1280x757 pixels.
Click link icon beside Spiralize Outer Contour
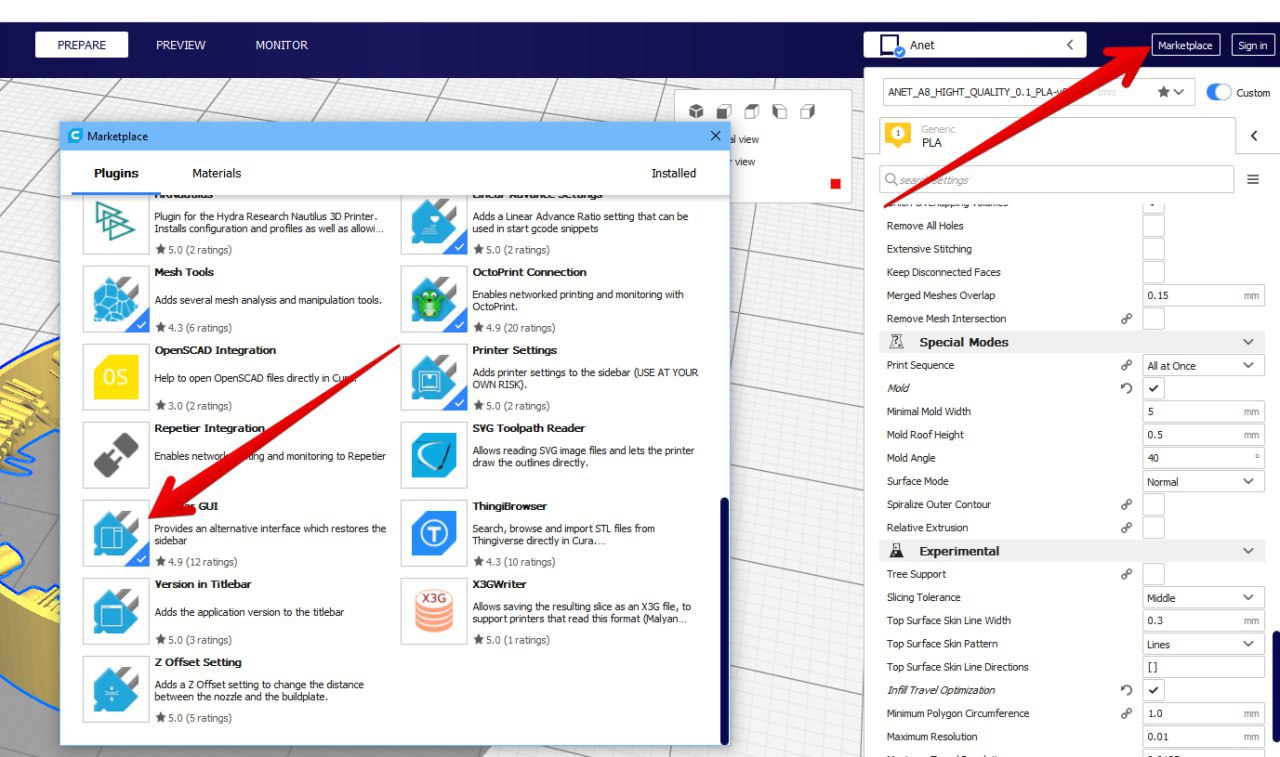coord(1126,505)
